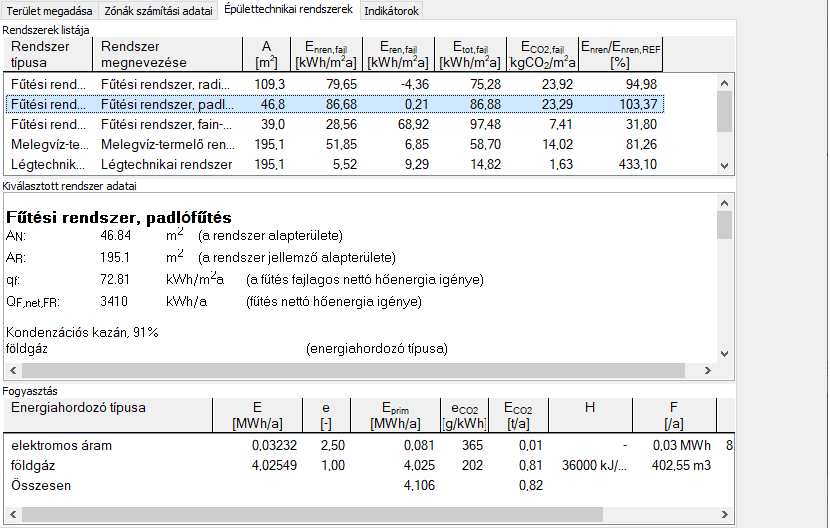Click the Etot,fajl column header

(470, 54)
